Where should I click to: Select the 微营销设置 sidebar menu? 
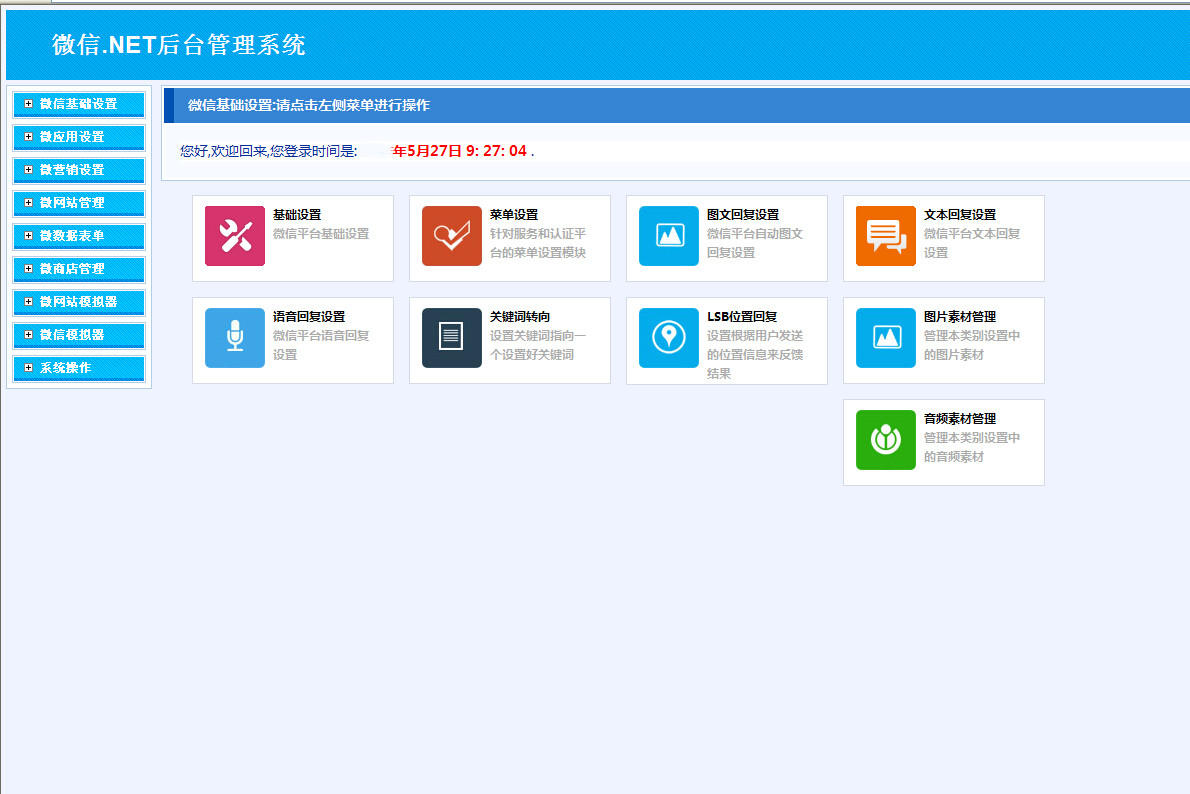point(79,170)
